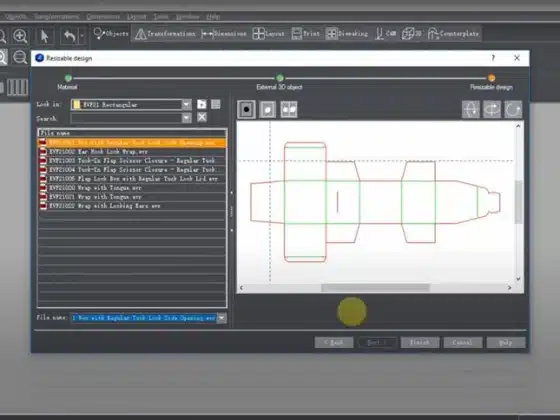Click the Finish button
Viewport: 560px width, 420px height.
point(420,342)
